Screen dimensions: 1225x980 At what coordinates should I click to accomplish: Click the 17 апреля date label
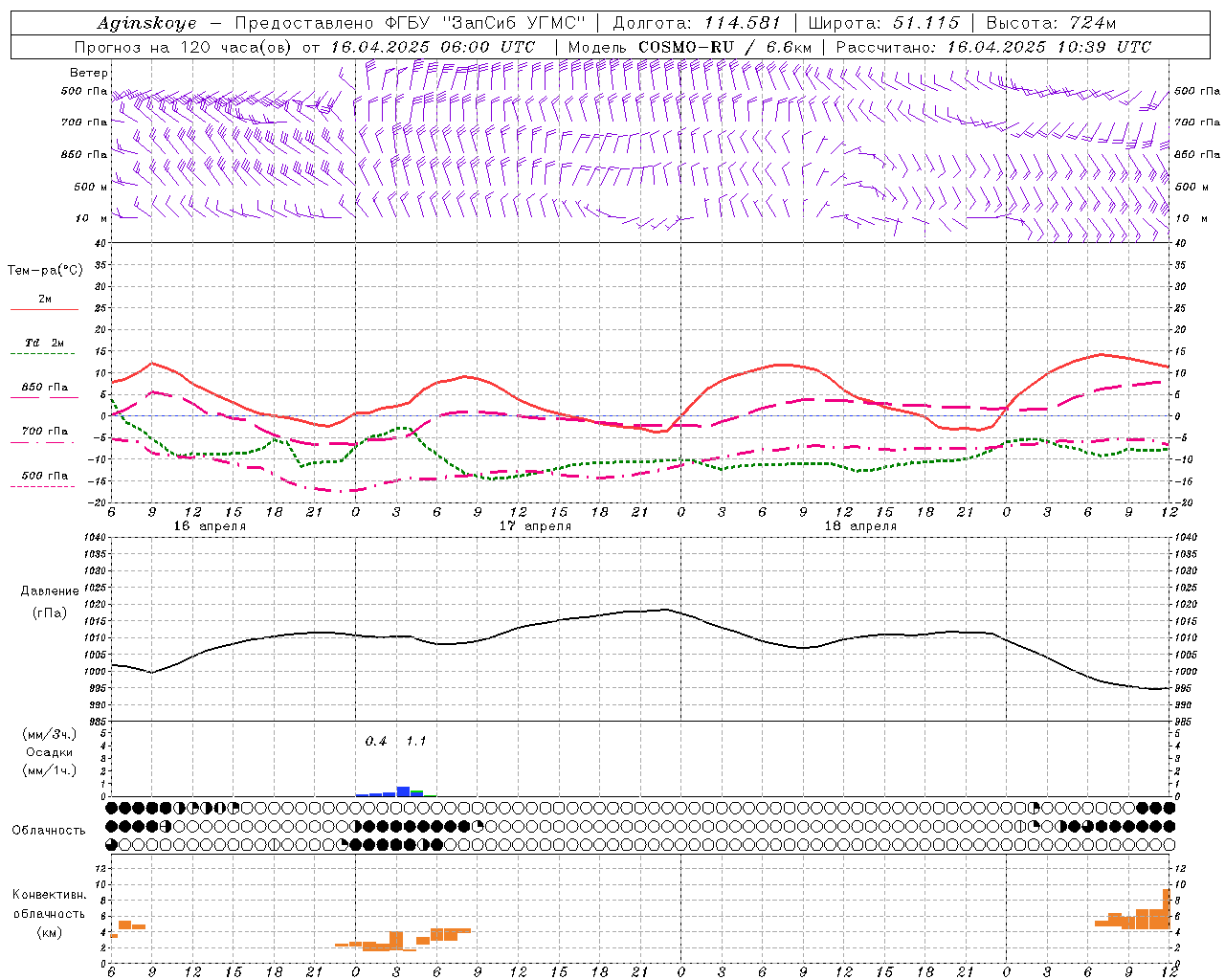coord(535,526)
